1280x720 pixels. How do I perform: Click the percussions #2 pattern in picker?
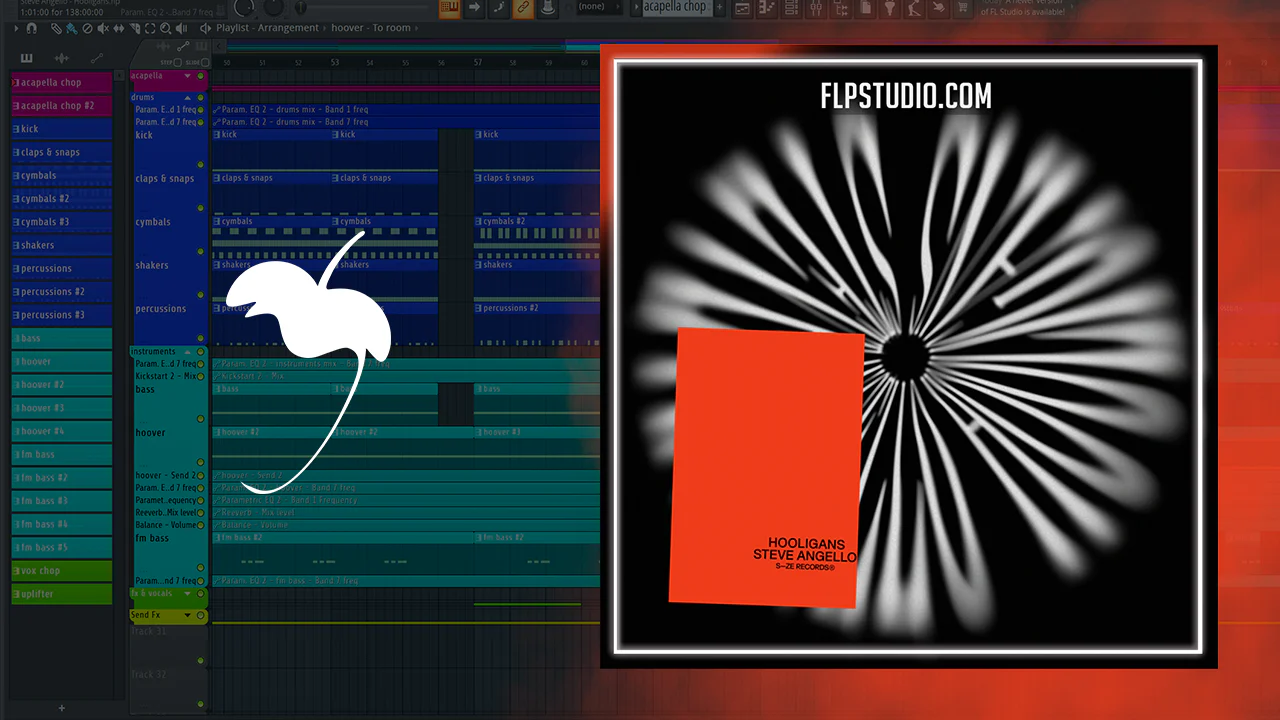click(62, 292)
